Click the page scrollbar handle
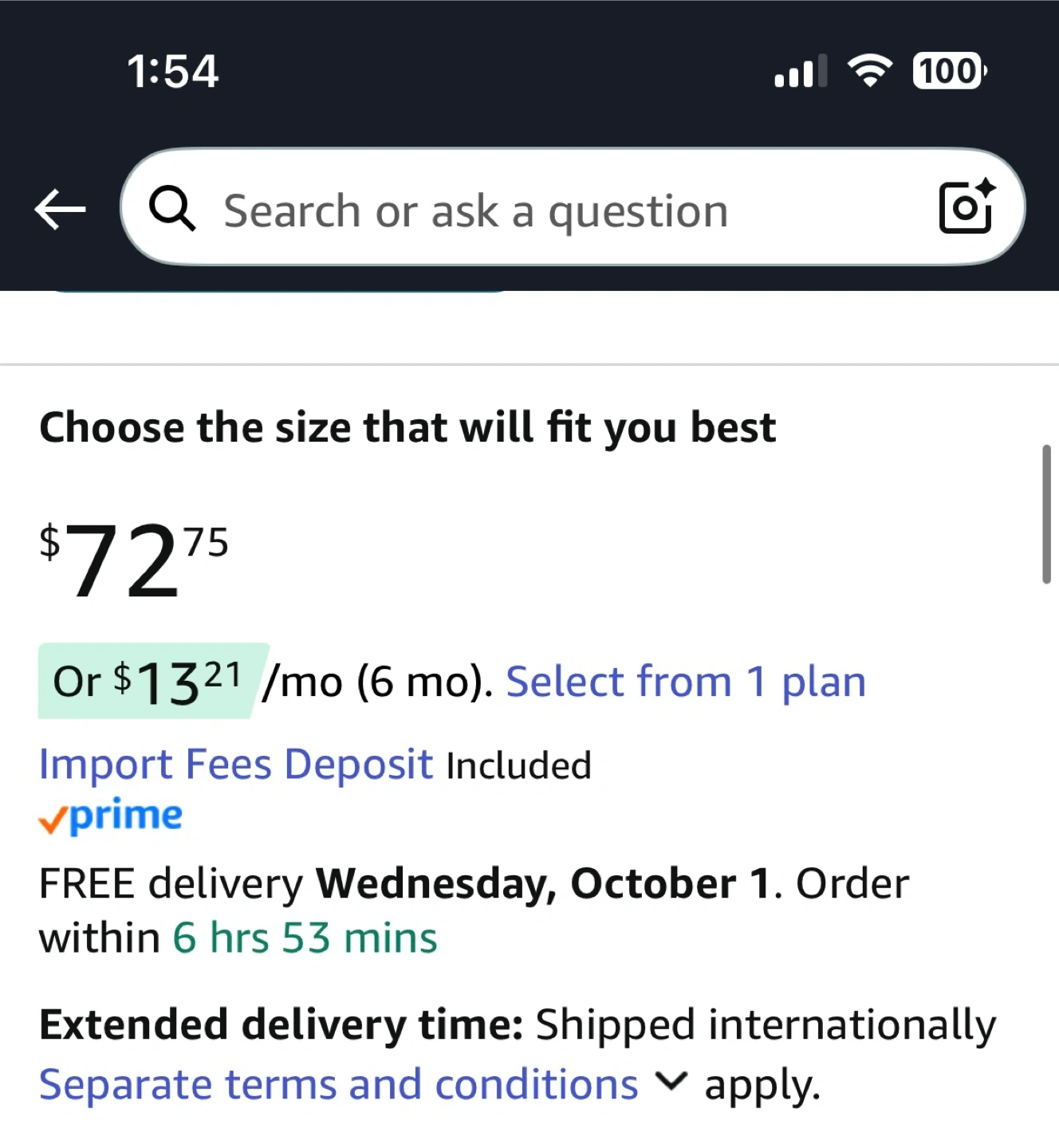Screen dimensions: 1059x1148 click(1046, 515)
